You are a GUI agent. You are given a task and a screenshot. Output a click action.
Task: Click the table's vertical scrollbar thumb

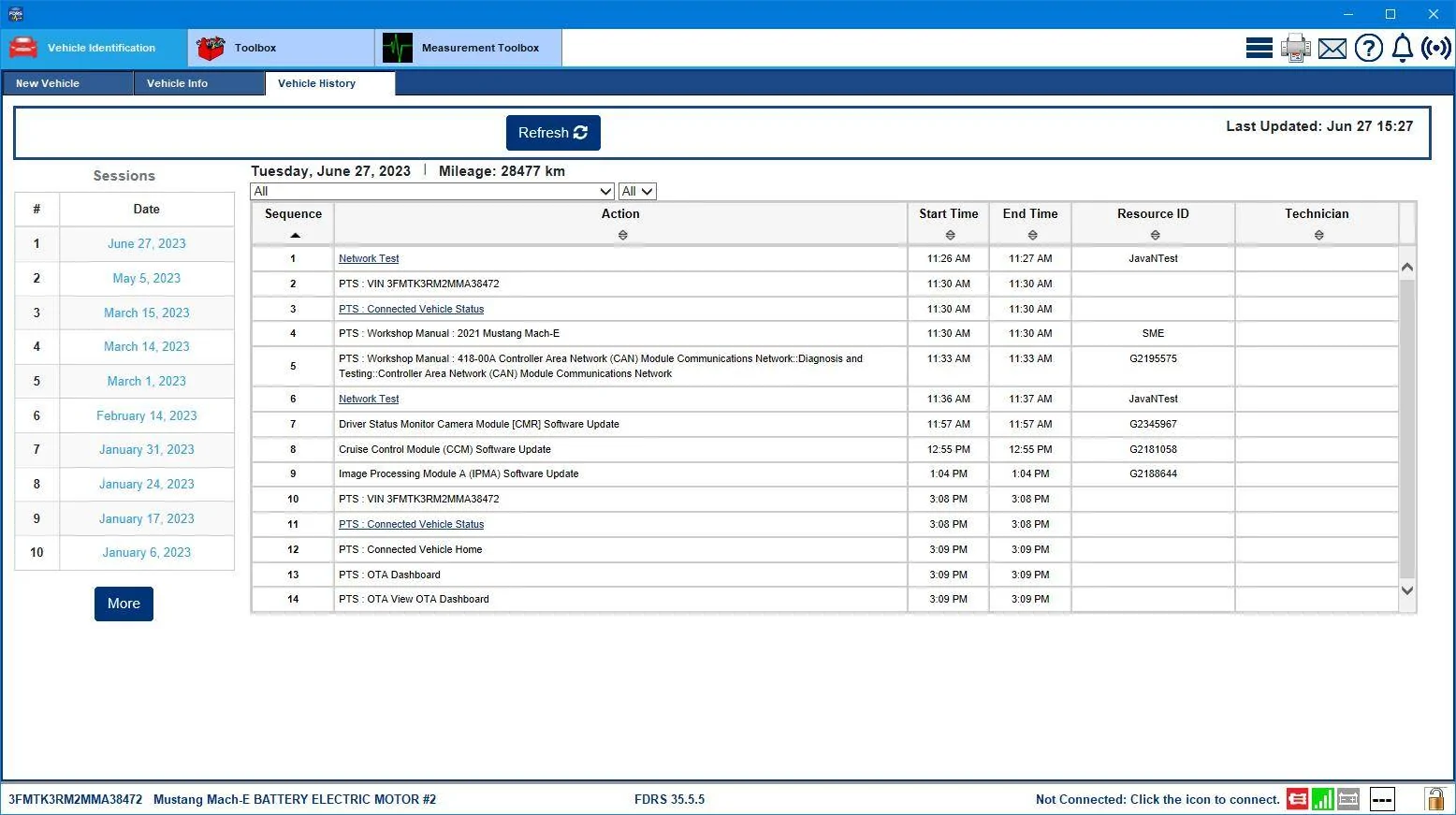coord(1407,428)
